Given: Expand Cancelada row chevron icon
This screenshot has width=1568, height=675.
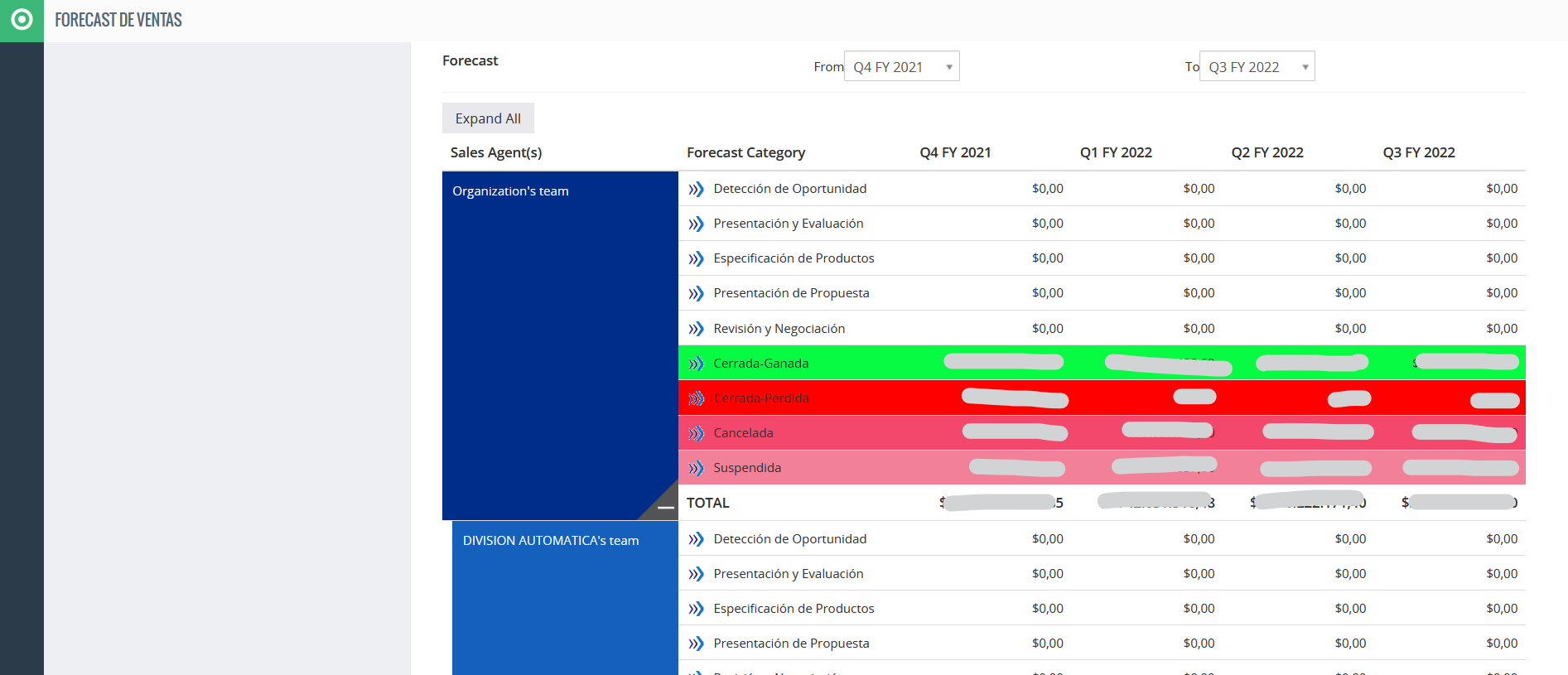Looking at the screenshot, I should [x=696, y=433].
